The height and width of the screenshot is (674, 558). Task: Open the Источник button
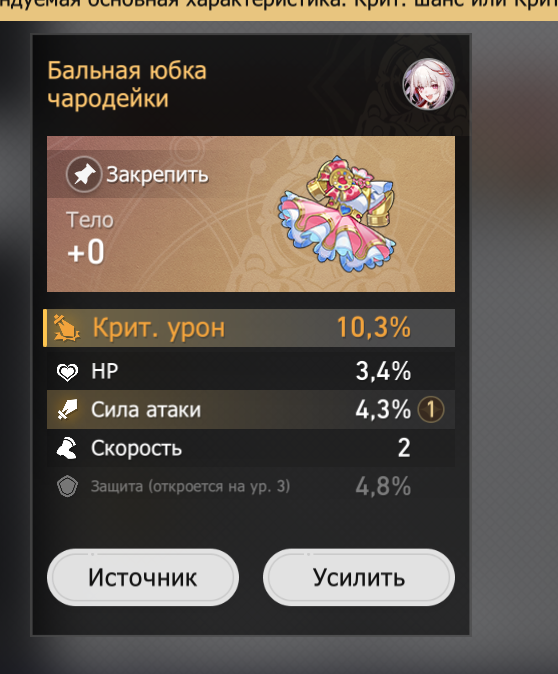pyautogui.click(x=143, y=577)
